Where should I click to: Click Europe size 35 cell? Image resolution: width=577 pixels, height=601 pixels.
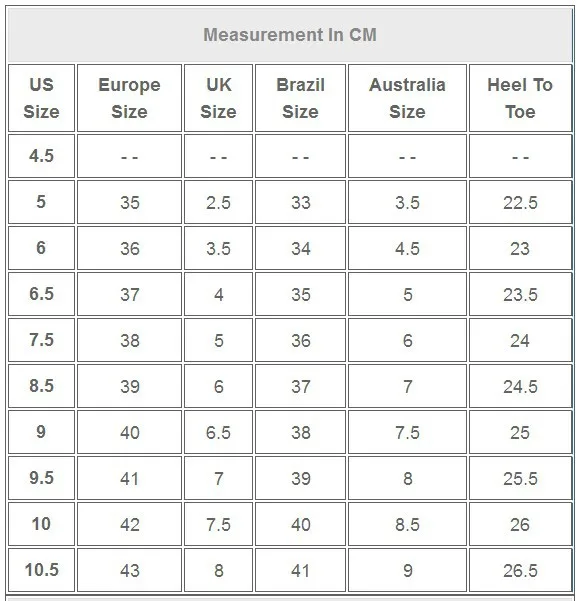(129, 202)
